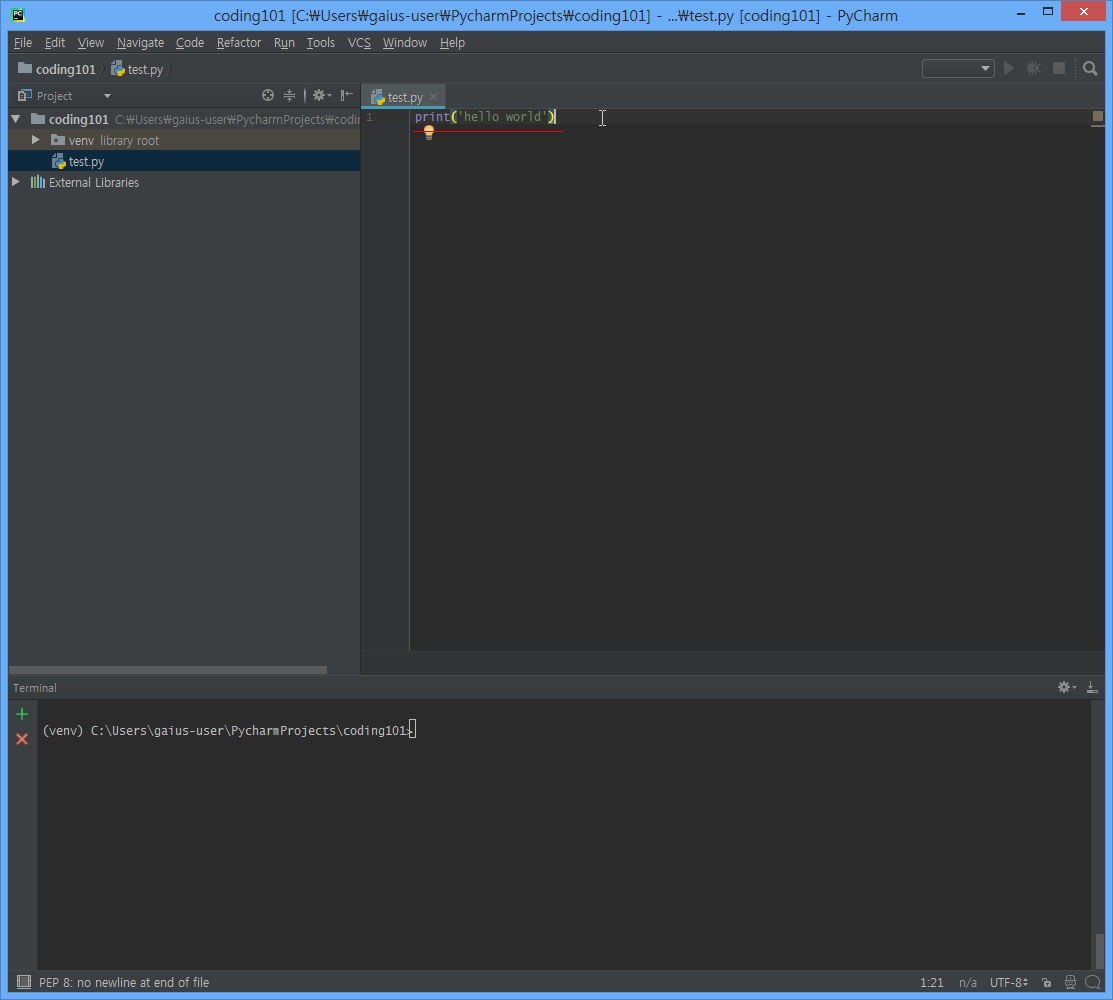Maximize the PyCharm window
Screen dimensions: 1113x1000
tap(1048, 12)
